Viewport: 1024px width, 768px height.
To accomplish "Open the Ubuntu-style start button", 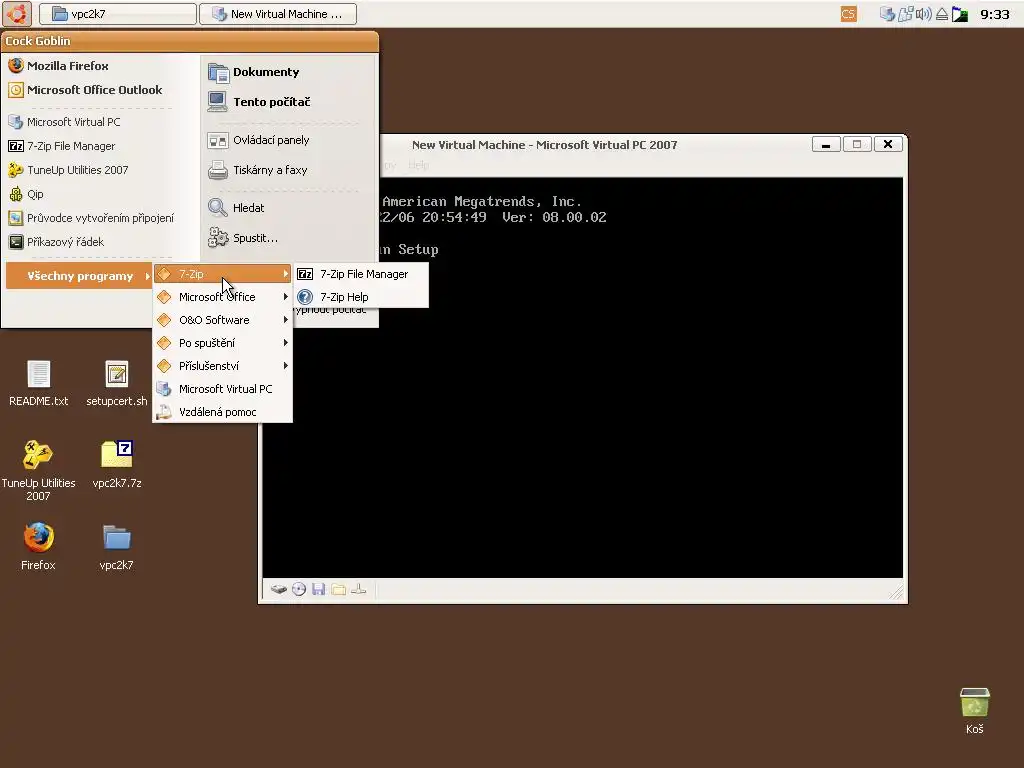I will (16, 13).
